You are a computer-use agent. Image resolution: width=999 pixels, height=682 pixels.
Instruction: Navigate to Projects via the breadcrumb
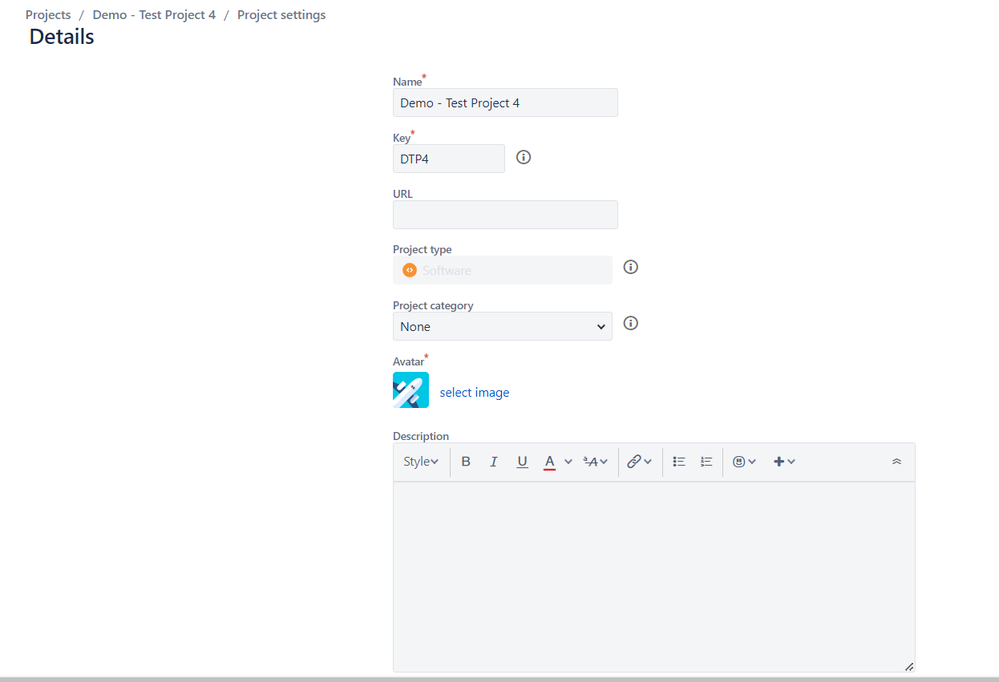point(48,14)
